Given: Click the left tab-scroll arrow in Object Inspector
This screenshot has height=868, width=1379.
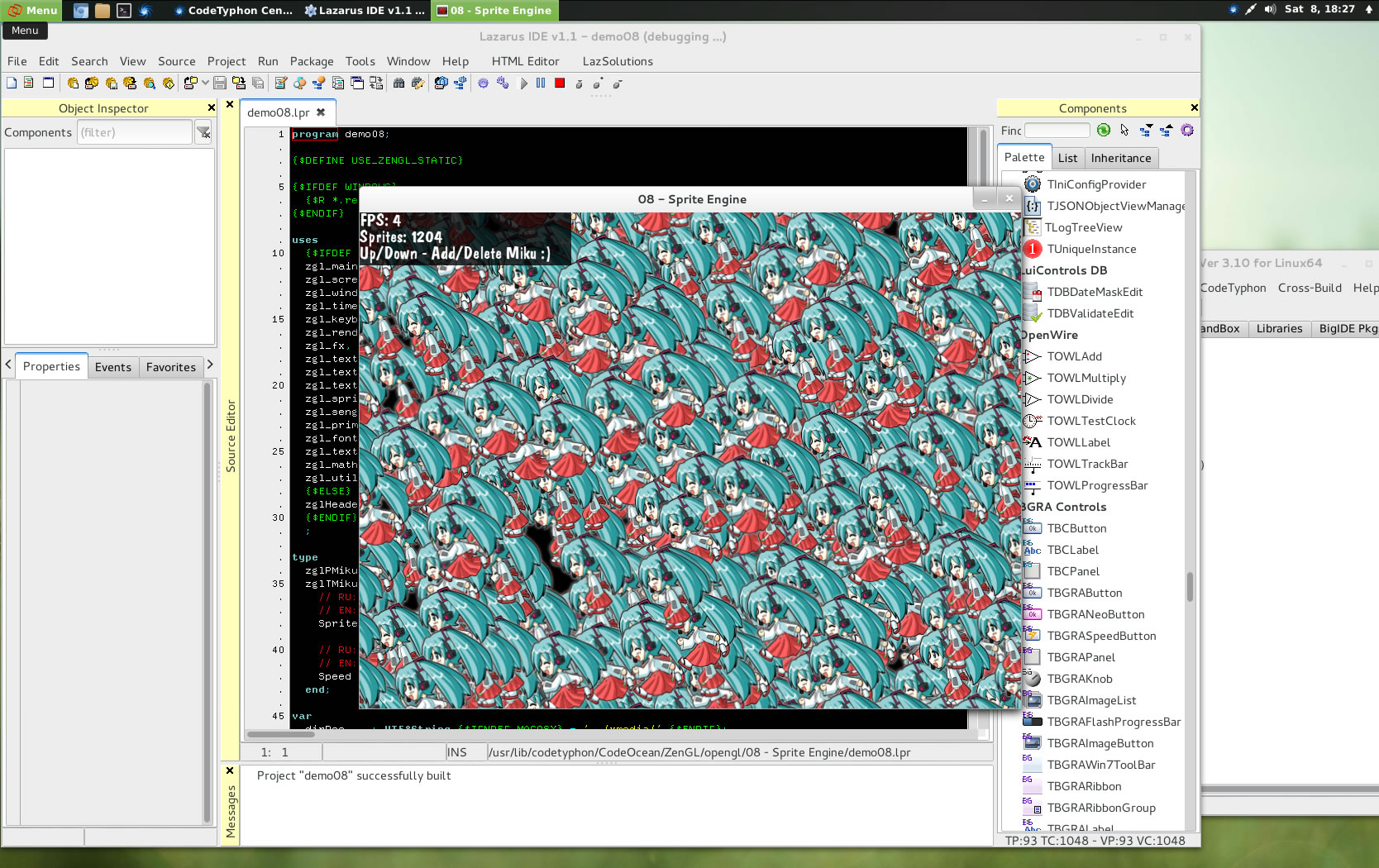Looking at the screenshot, I should point(8,365).
